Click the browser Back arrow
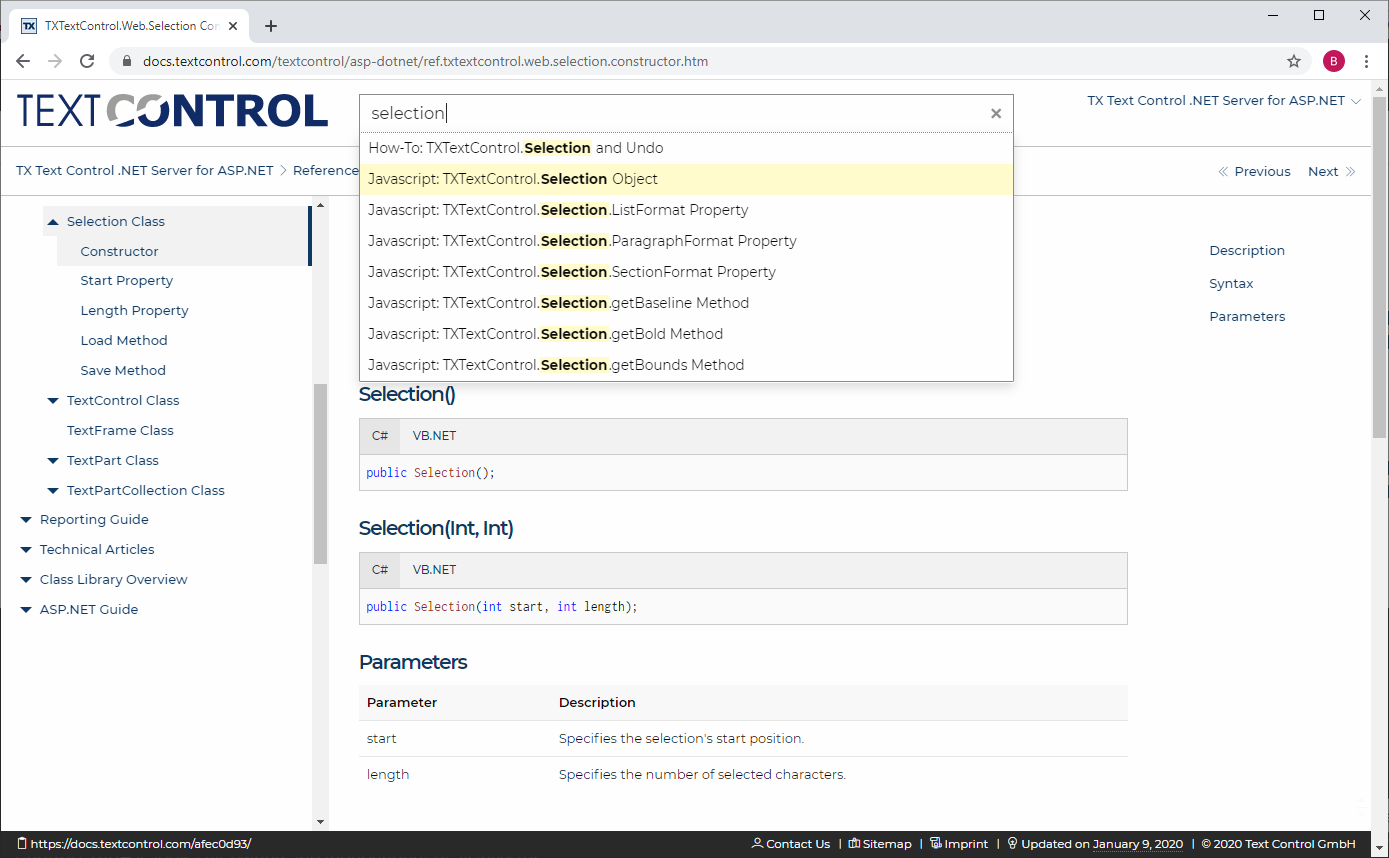1389x858 pixels. [x=23, y=61]
